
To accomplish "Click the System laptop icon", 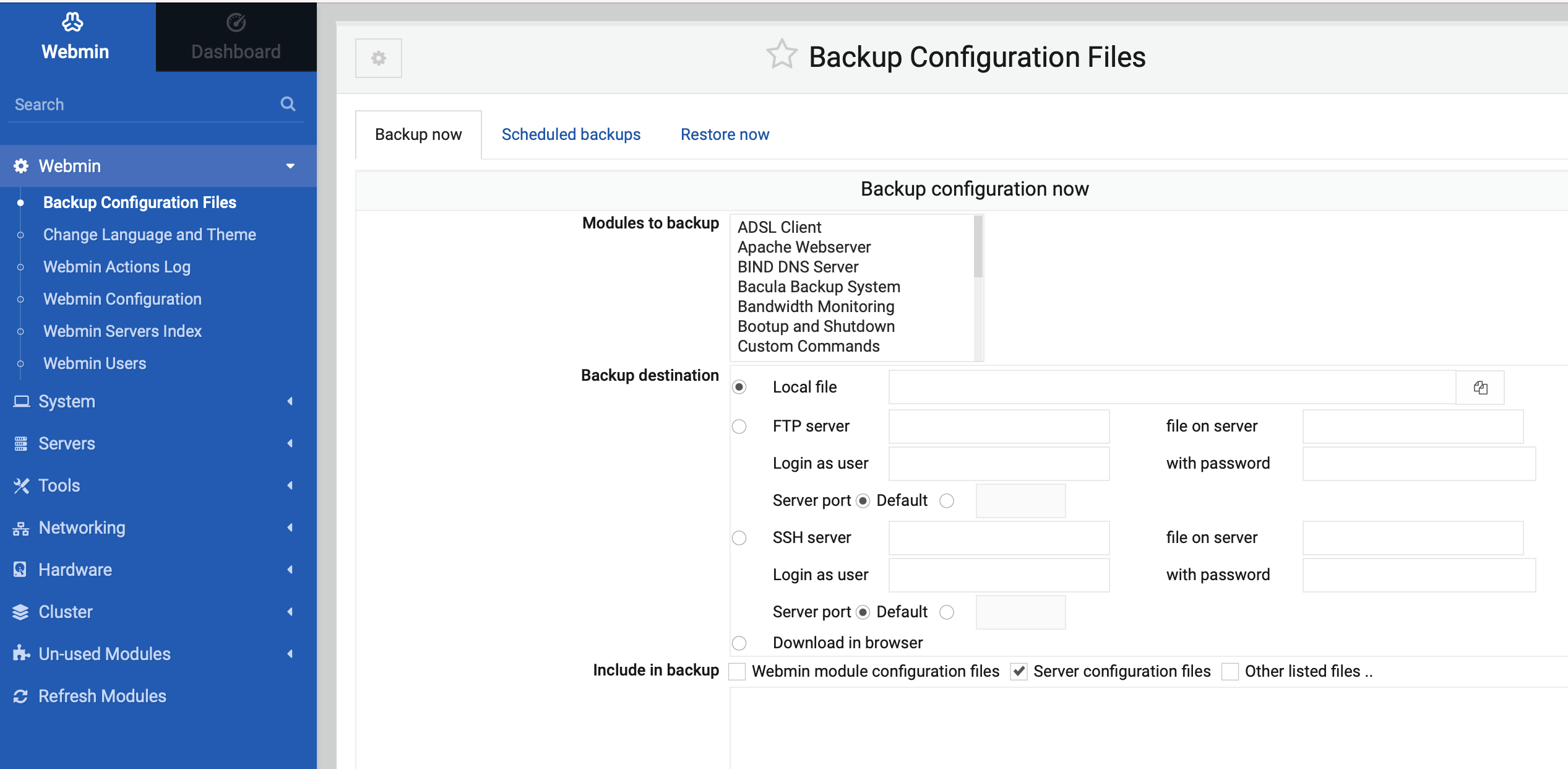I will pos(21,401).
